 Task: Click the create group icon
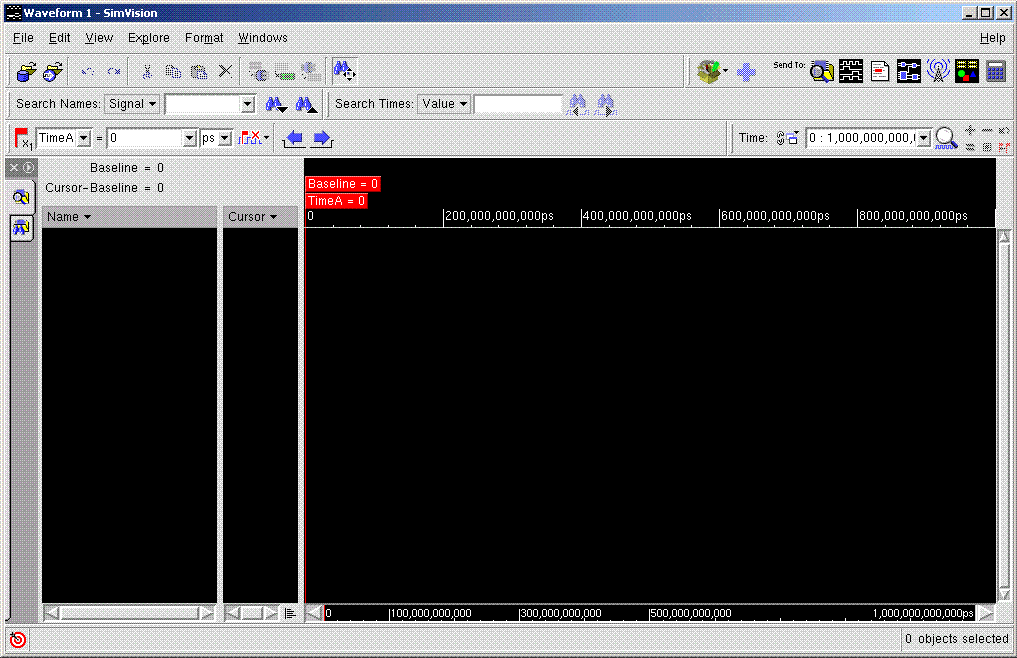(258, 71)
